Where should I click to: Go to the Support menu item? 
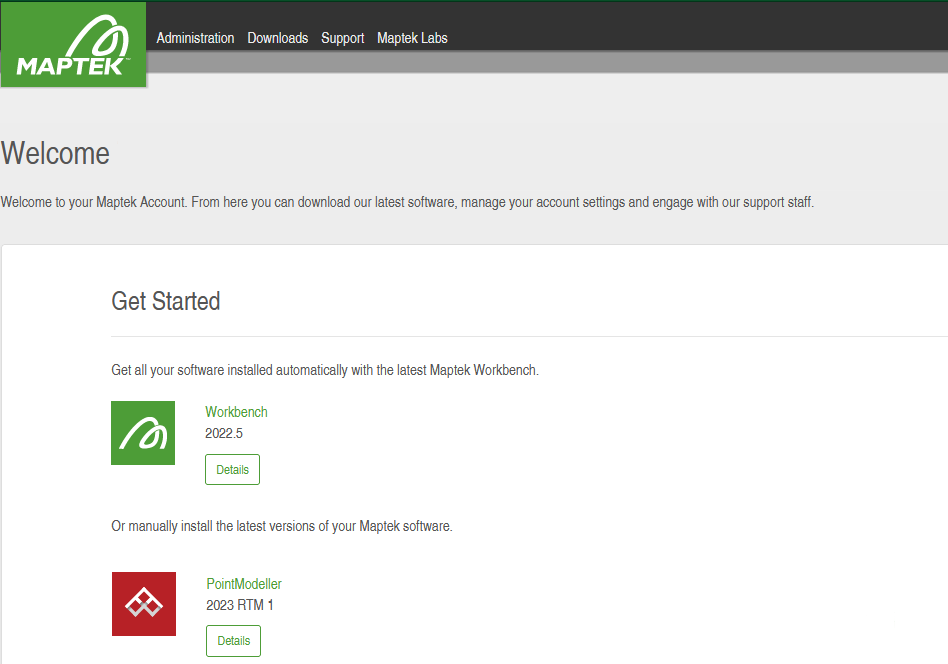(x=342, y=38)
